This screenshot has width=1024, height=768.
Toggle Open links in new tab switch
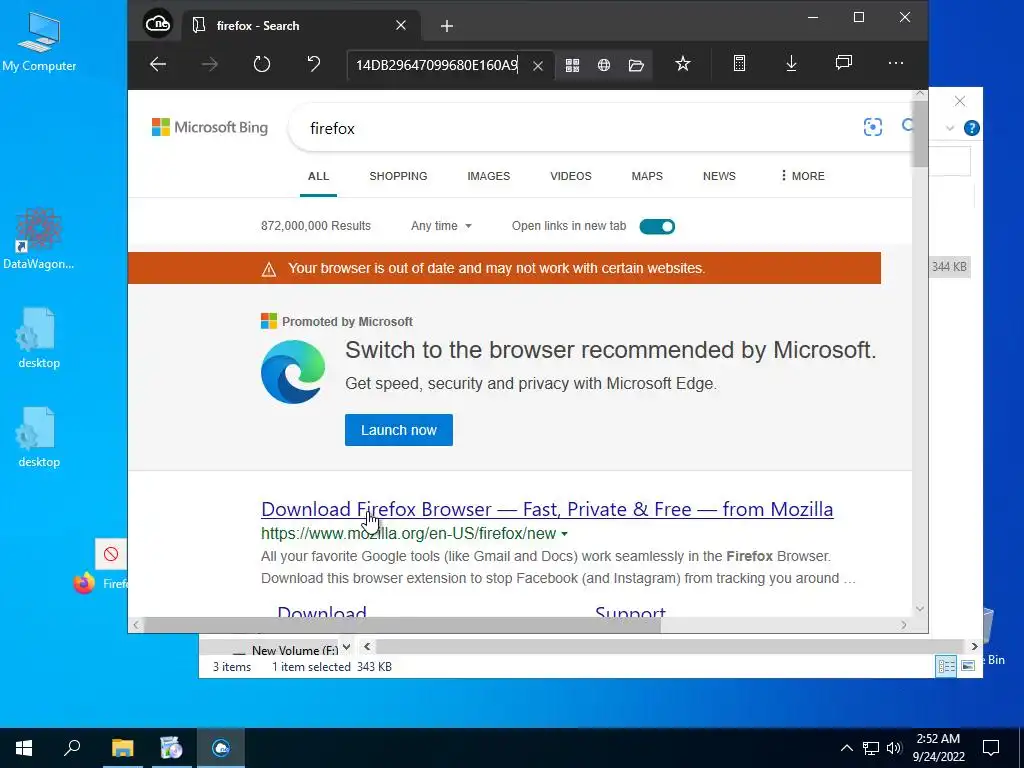pos(657,226)
